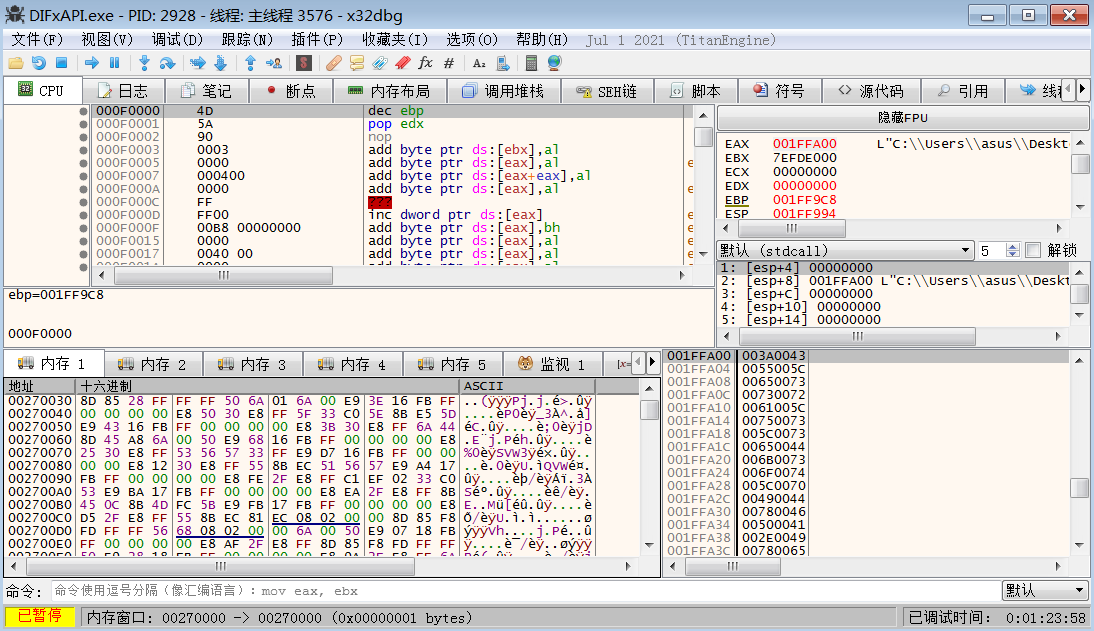Open the 帮助(H) menu
1094x631 pixels.
(x=542, y=40)
